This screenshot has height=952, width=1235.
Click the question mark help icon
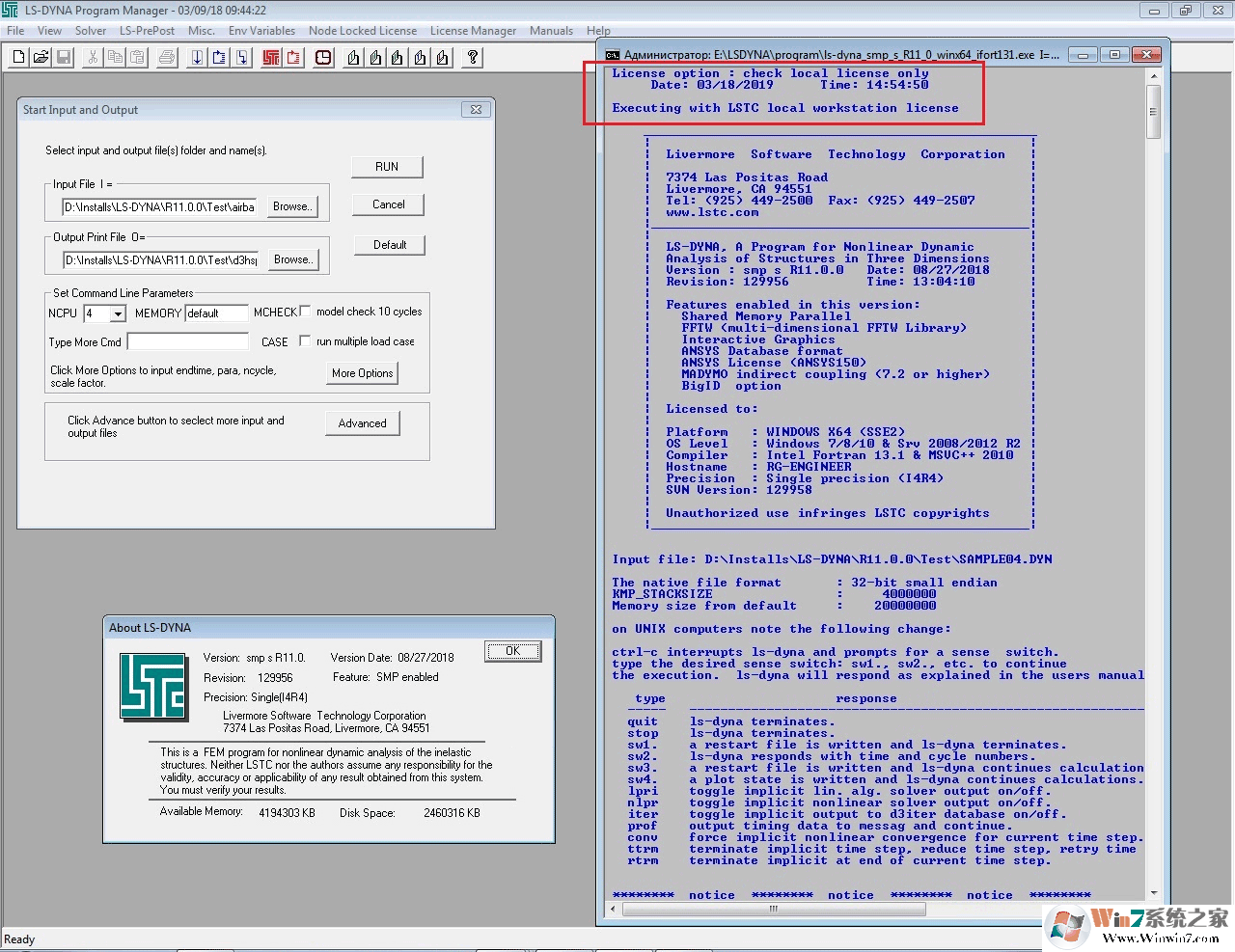click(x=473, y=58)
